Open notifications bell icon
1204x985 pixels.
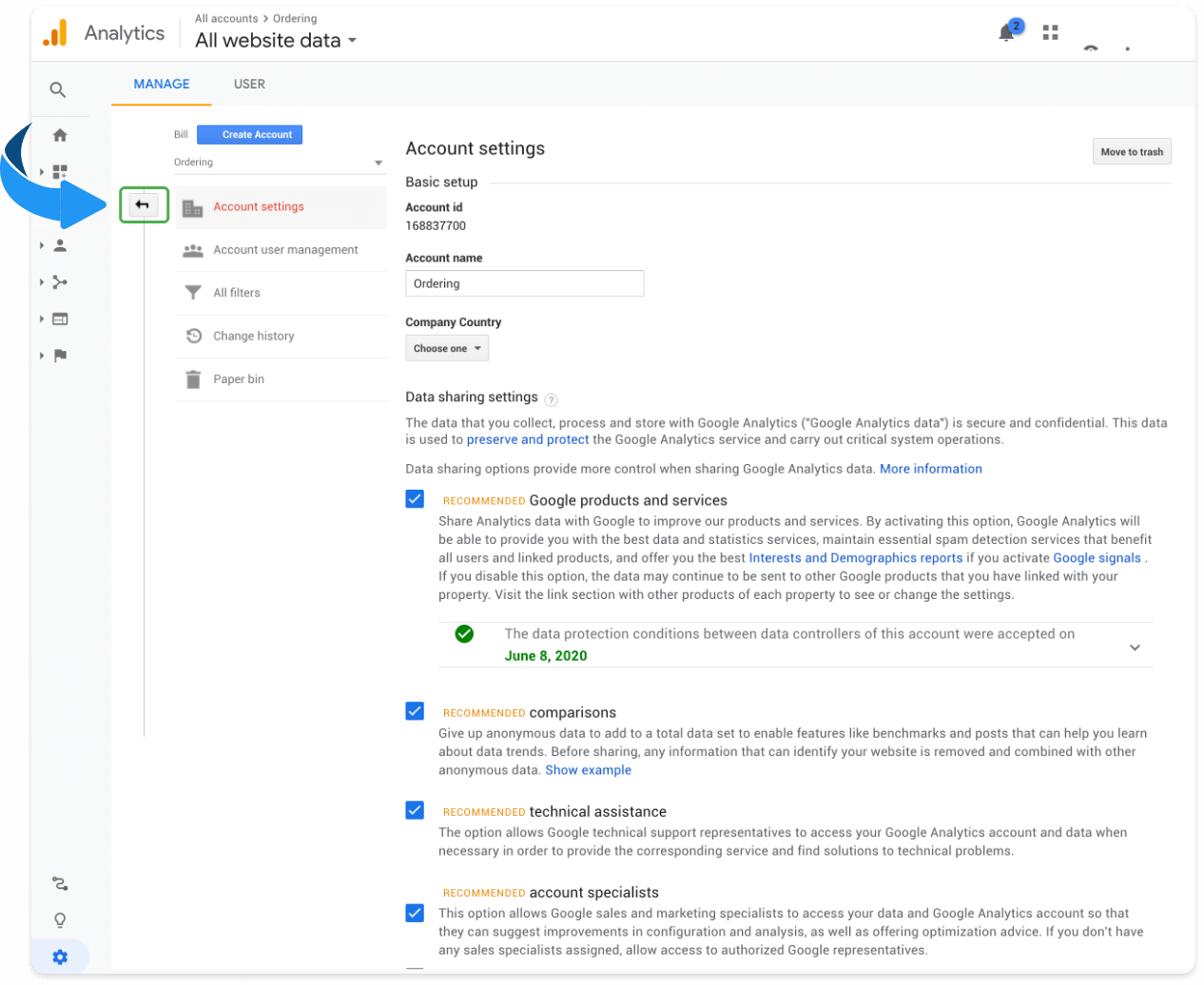[1006, 33]
